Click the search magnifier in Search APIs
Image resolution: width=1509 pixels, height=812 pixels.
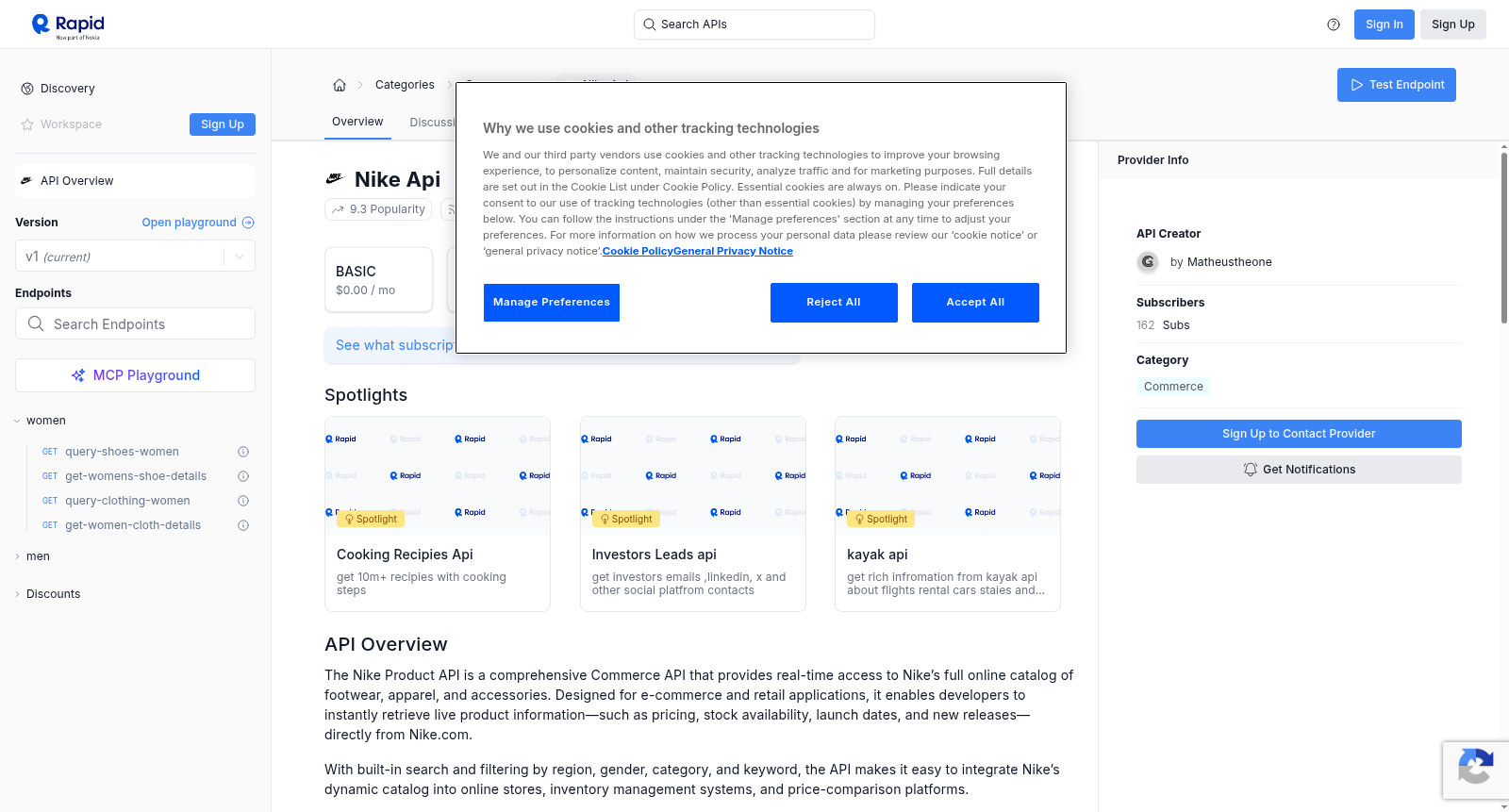[649, 25]
